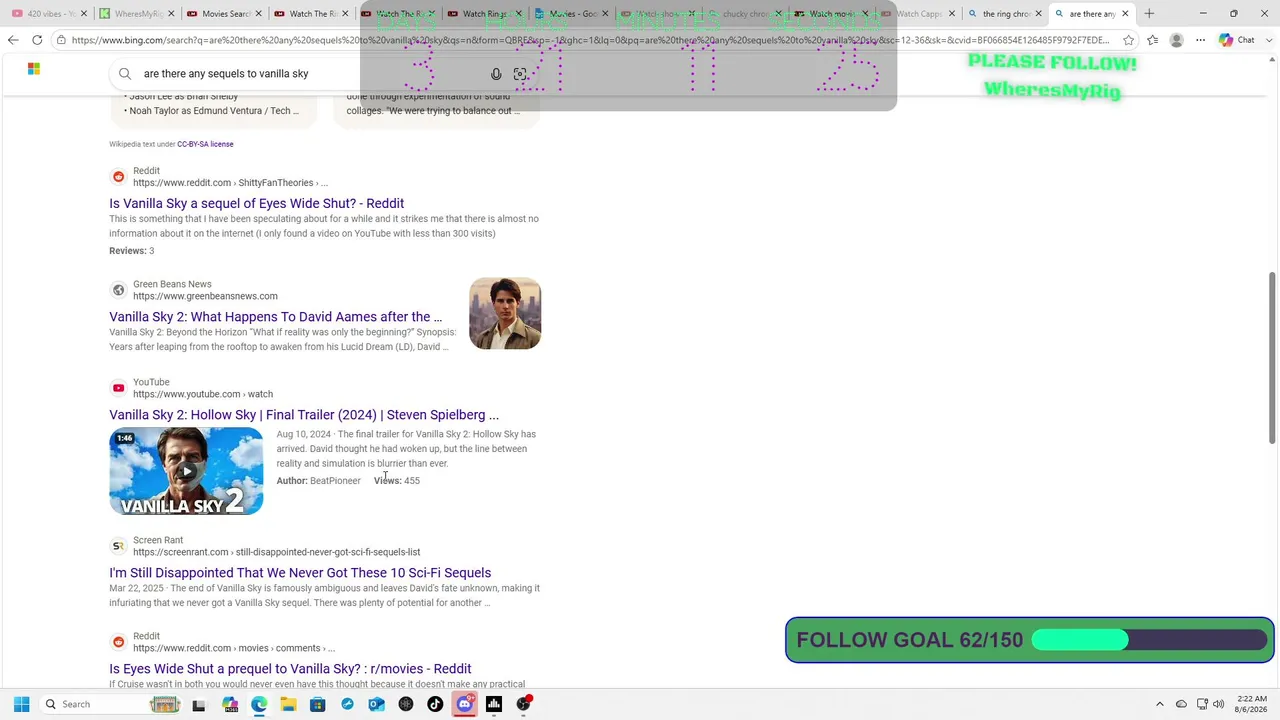Viewport: 1280px width, 720px height.
Task: Close the ring chron tab
Action: pyautogui.click(x=1038, y=14)
